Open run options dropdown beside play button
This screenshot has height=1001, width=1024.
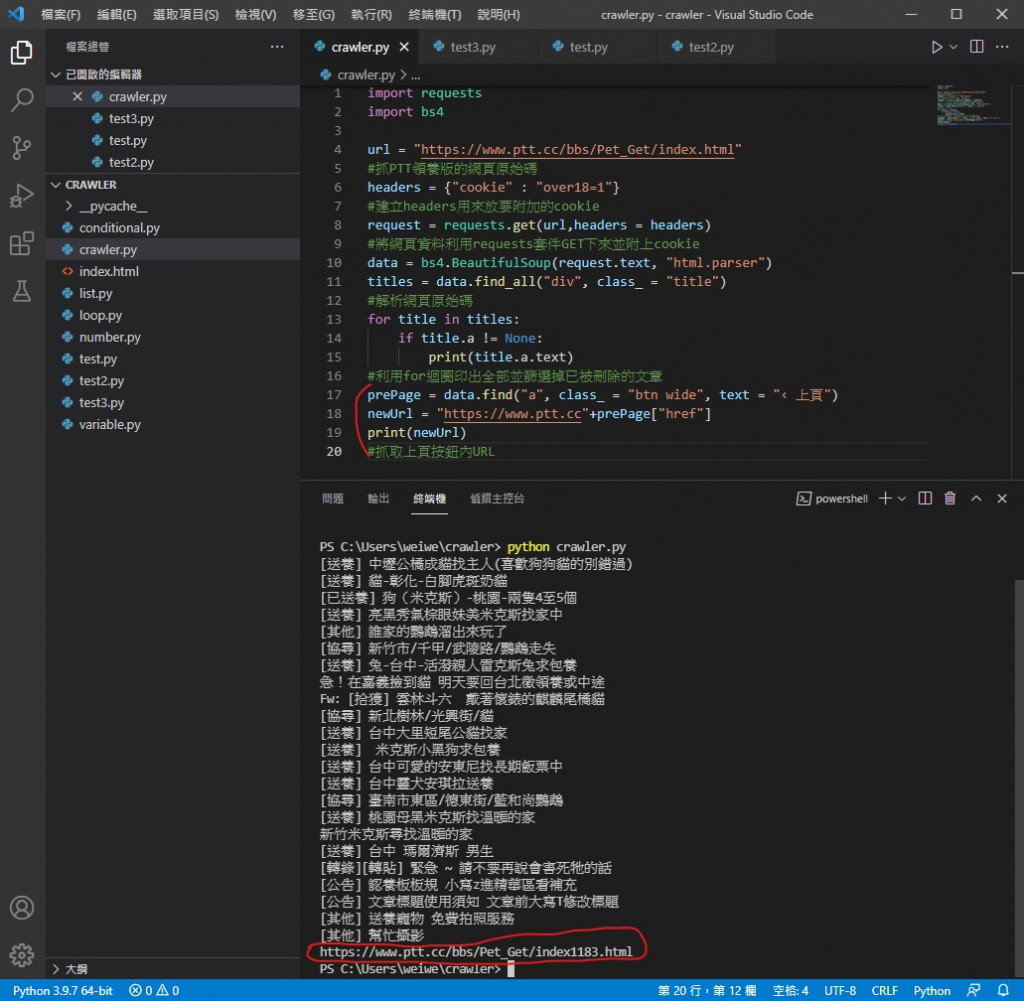953,47
